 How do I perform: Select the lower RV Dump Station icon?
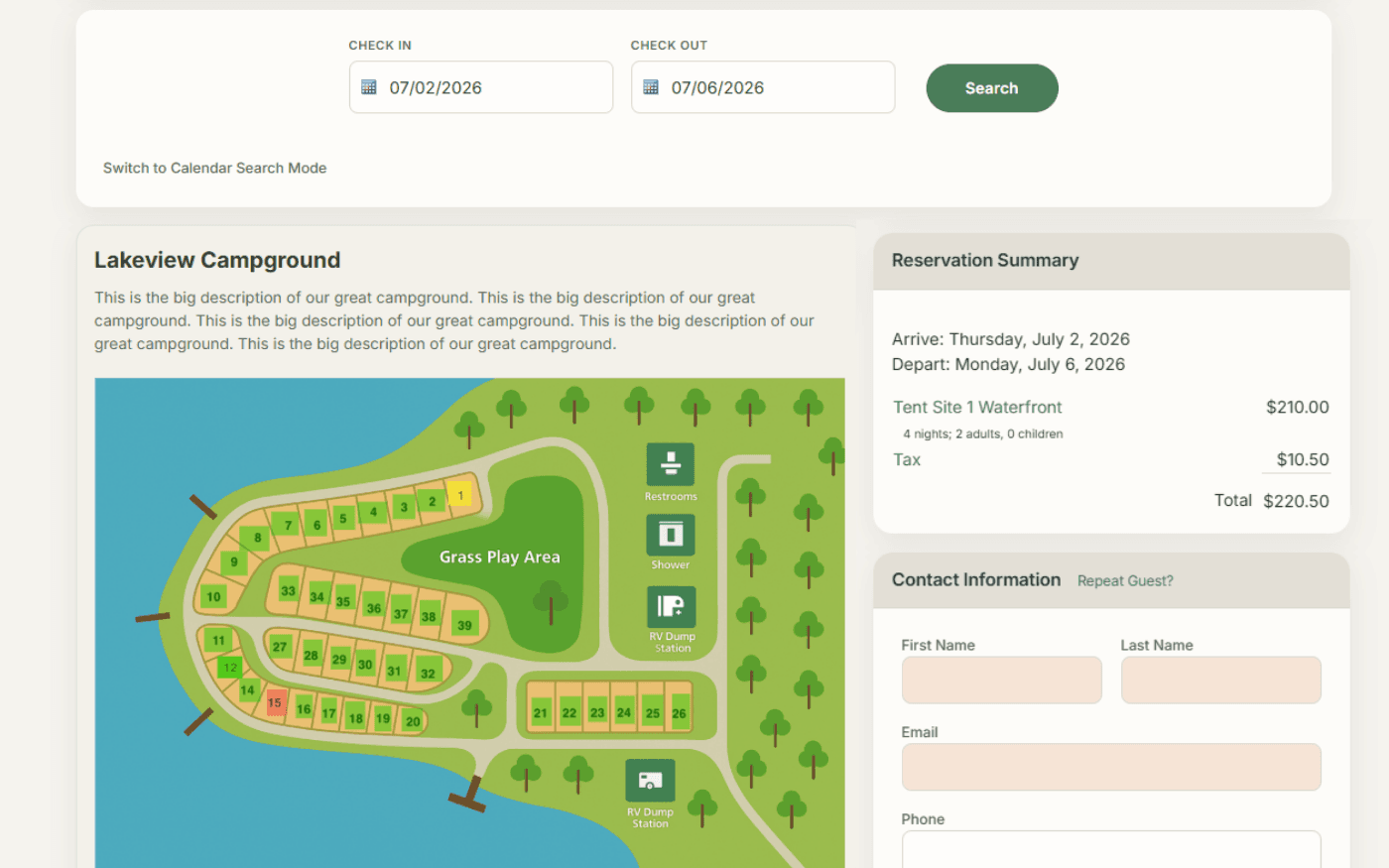coord(650,781)
